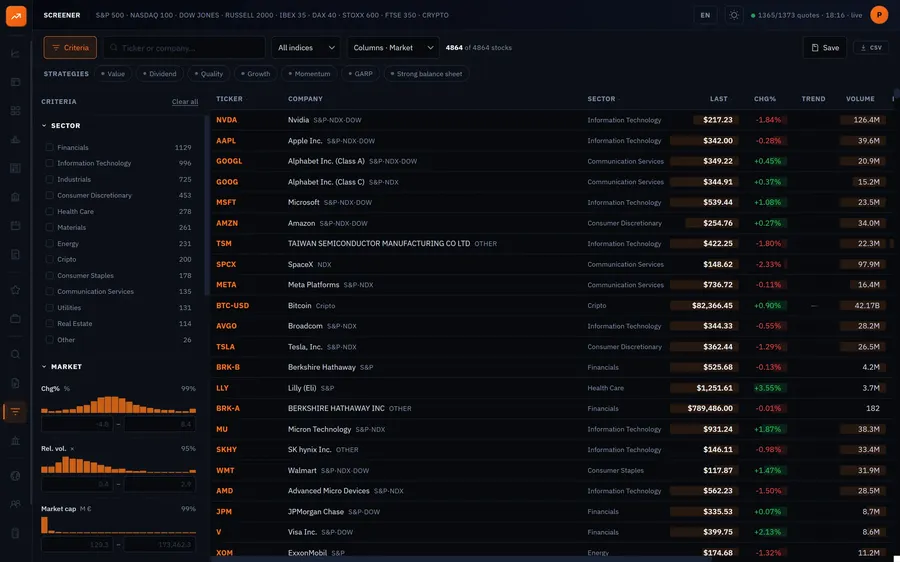900x562 pixels.
Task: Open the Columns · Market dropdown
Action: pos(393,48)
